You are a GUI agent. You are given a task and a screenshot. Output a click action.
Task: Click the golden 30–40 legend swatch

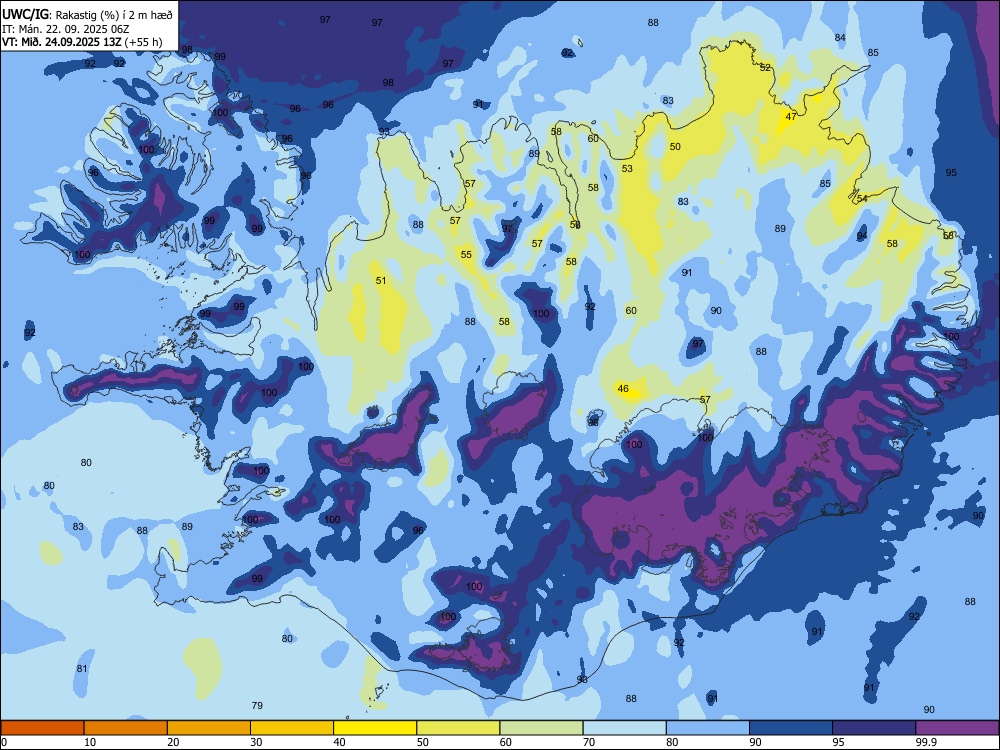point(292,728)
